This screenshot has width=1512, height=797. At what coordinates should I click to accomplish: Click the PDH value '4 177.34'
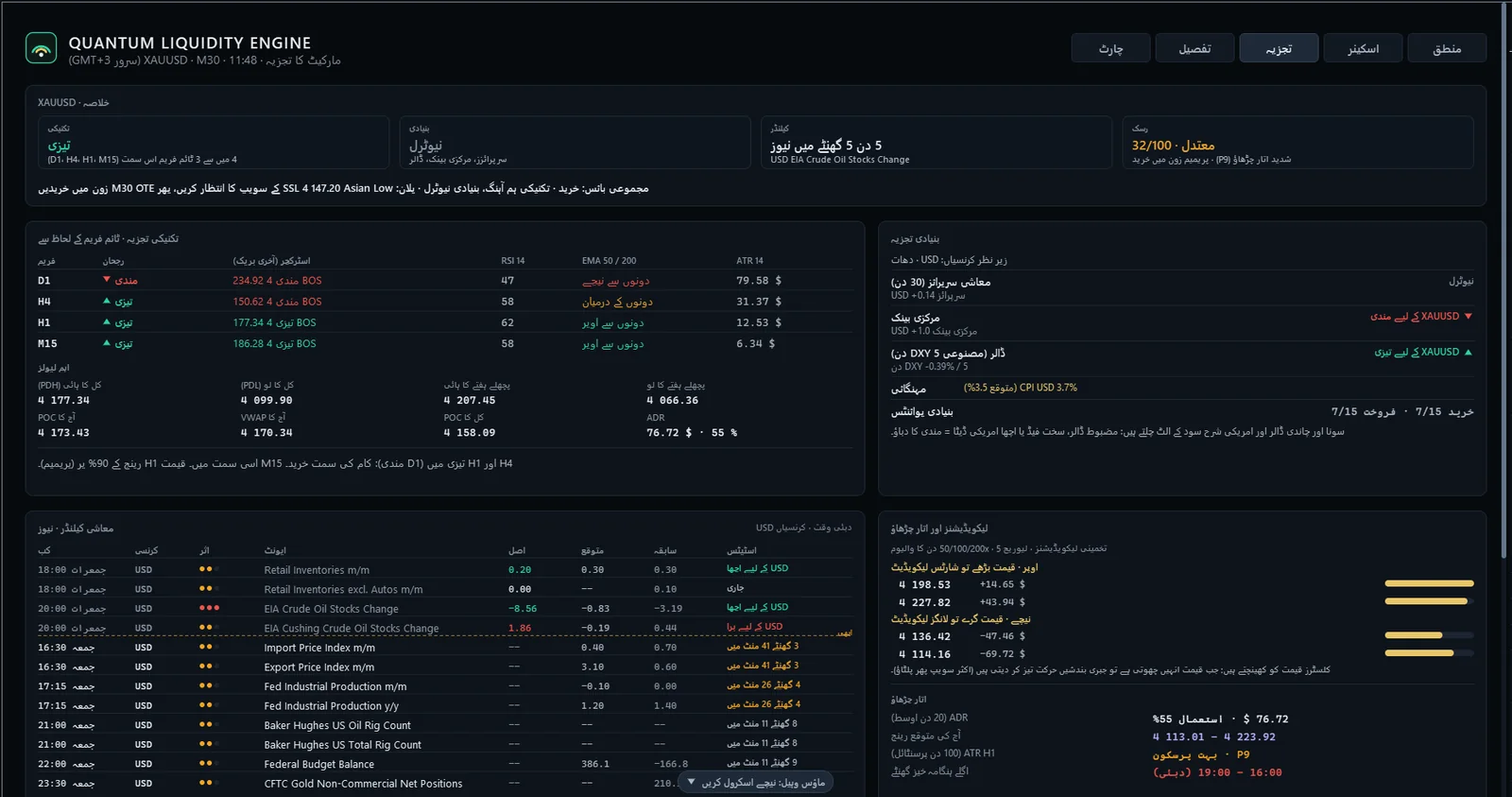63,401
